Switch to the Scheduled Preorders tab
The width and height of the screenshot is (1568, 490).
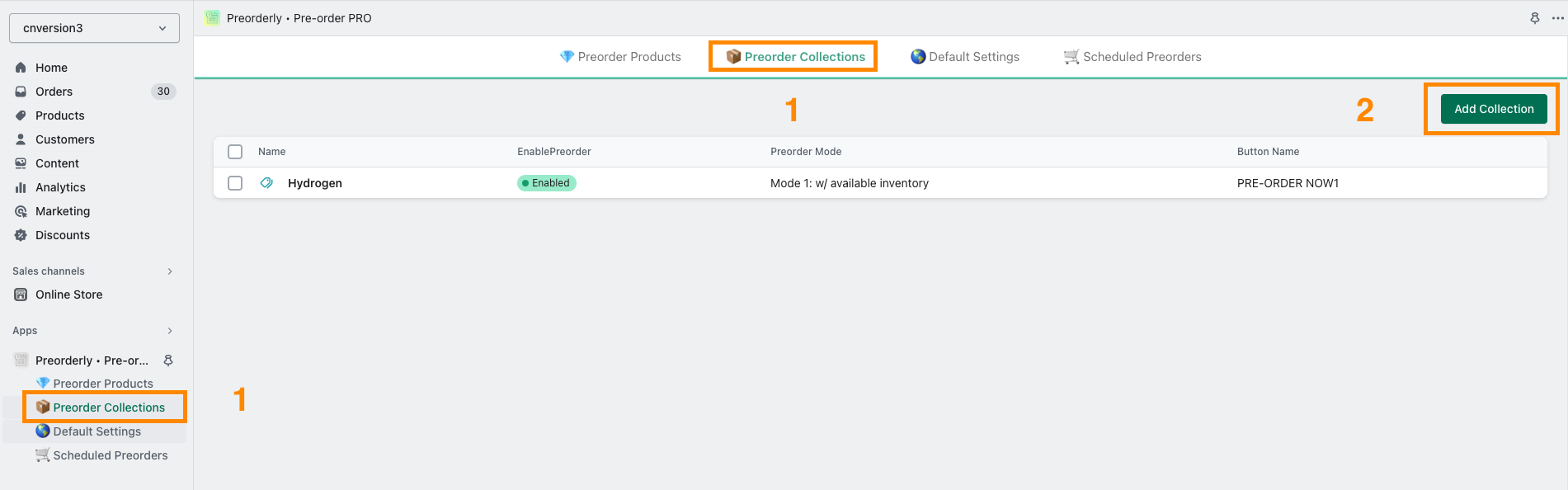tap(1132, 57)
